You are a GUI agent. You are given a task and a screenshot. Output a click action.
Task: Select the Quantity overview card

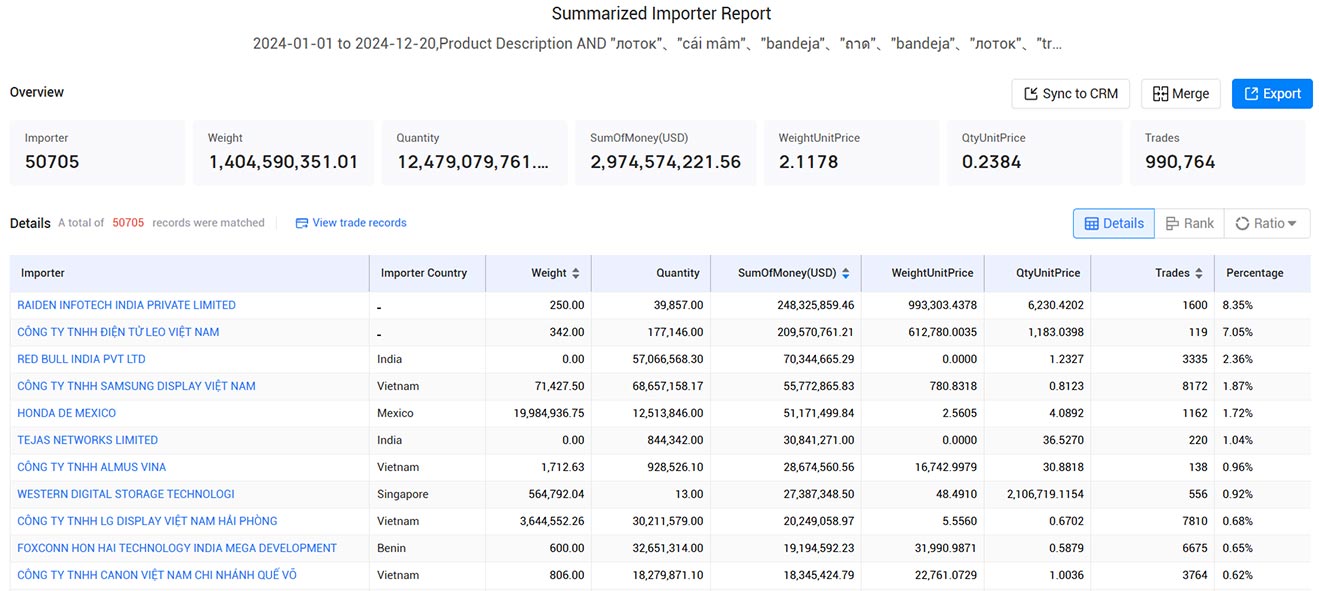[x=474, y=152]
